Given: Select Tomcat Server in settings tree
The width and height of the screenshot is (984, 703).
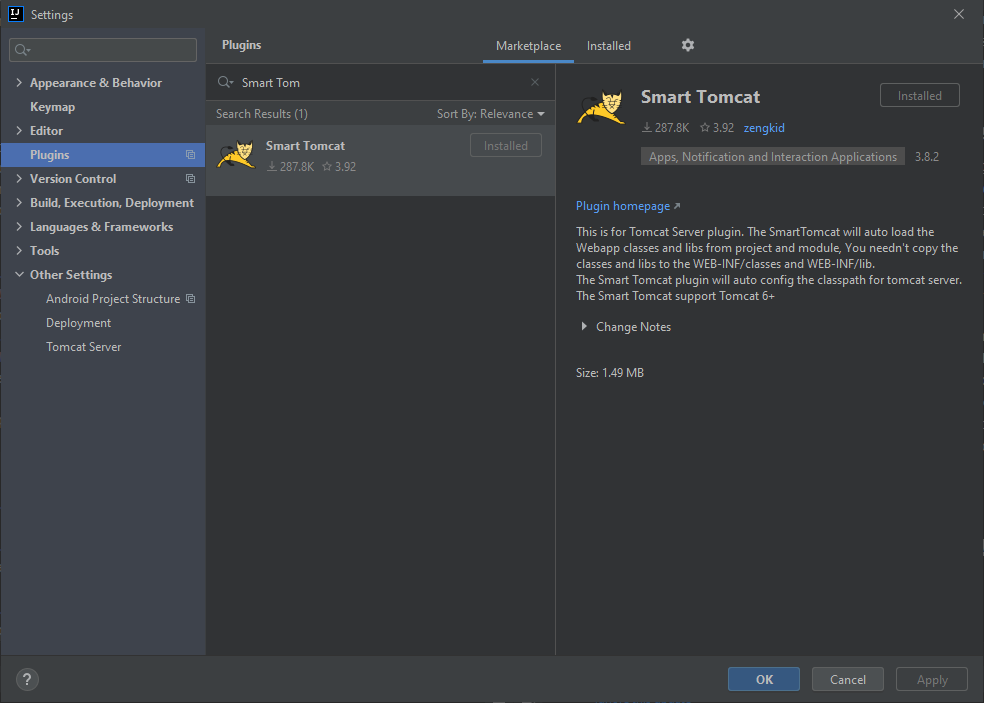Looking at the screenshot, I should [83, 347].
